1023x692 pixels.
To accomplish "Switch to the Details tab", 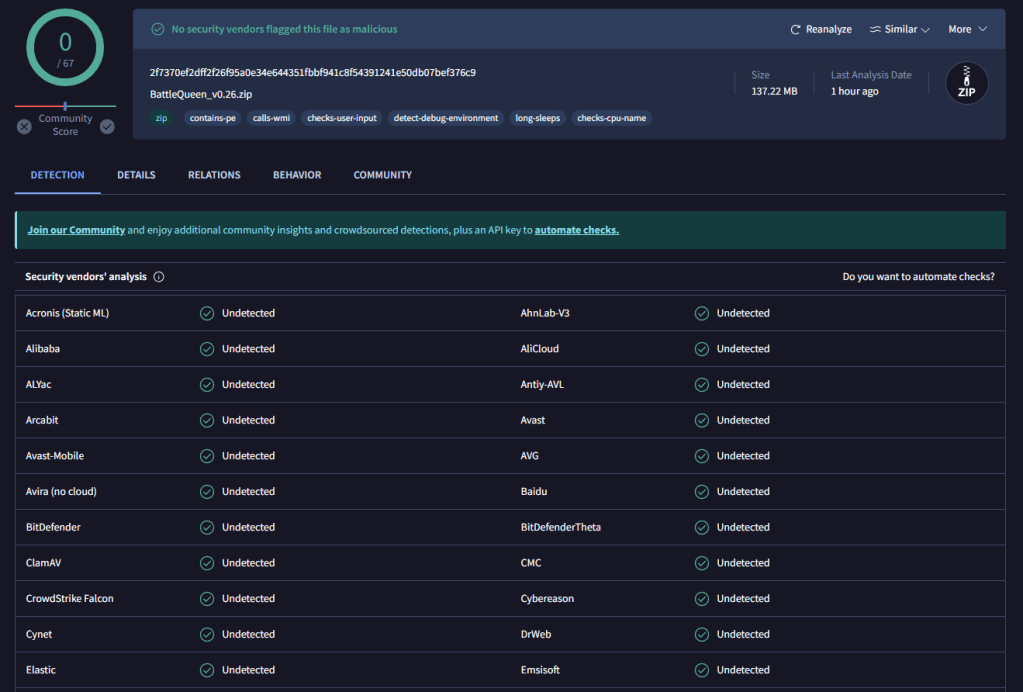I will (x=136, y=175).
